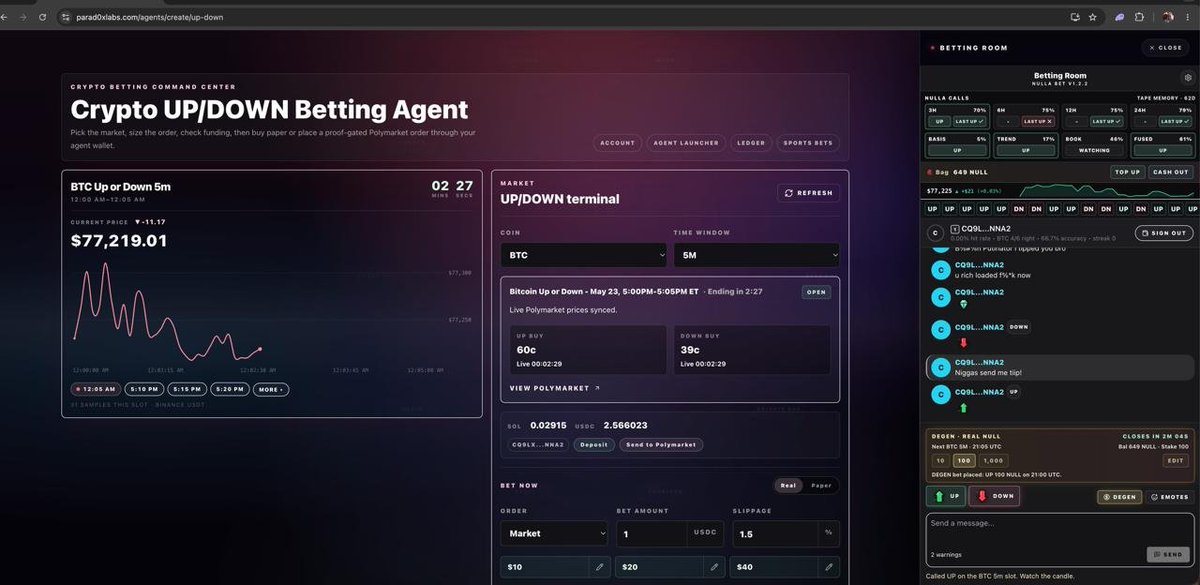Select the 10 NULL stake
Screen dimensions: 1200x585
point(939,460)
